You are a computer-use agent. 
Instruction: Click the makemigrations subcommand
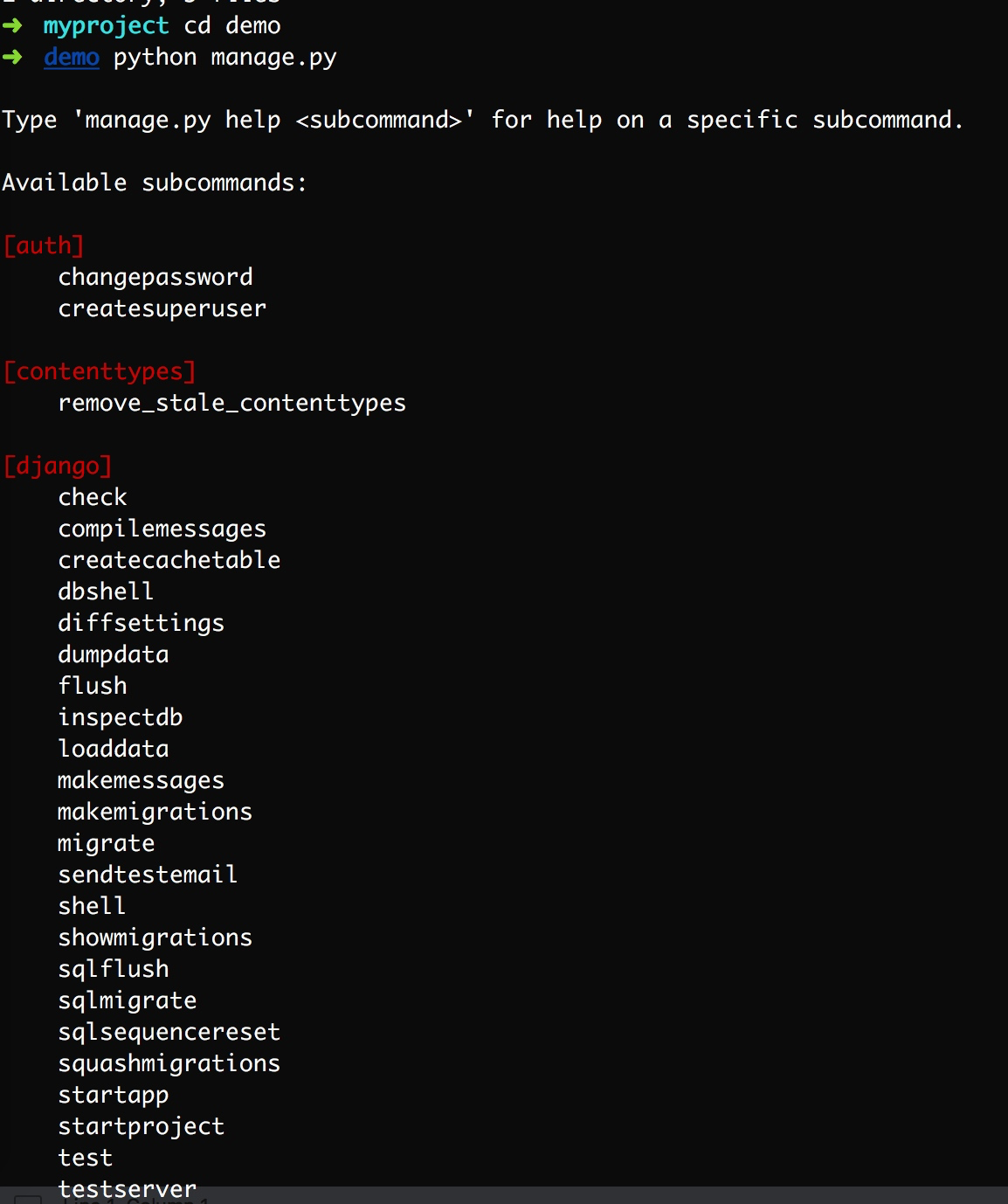point(155,812)
